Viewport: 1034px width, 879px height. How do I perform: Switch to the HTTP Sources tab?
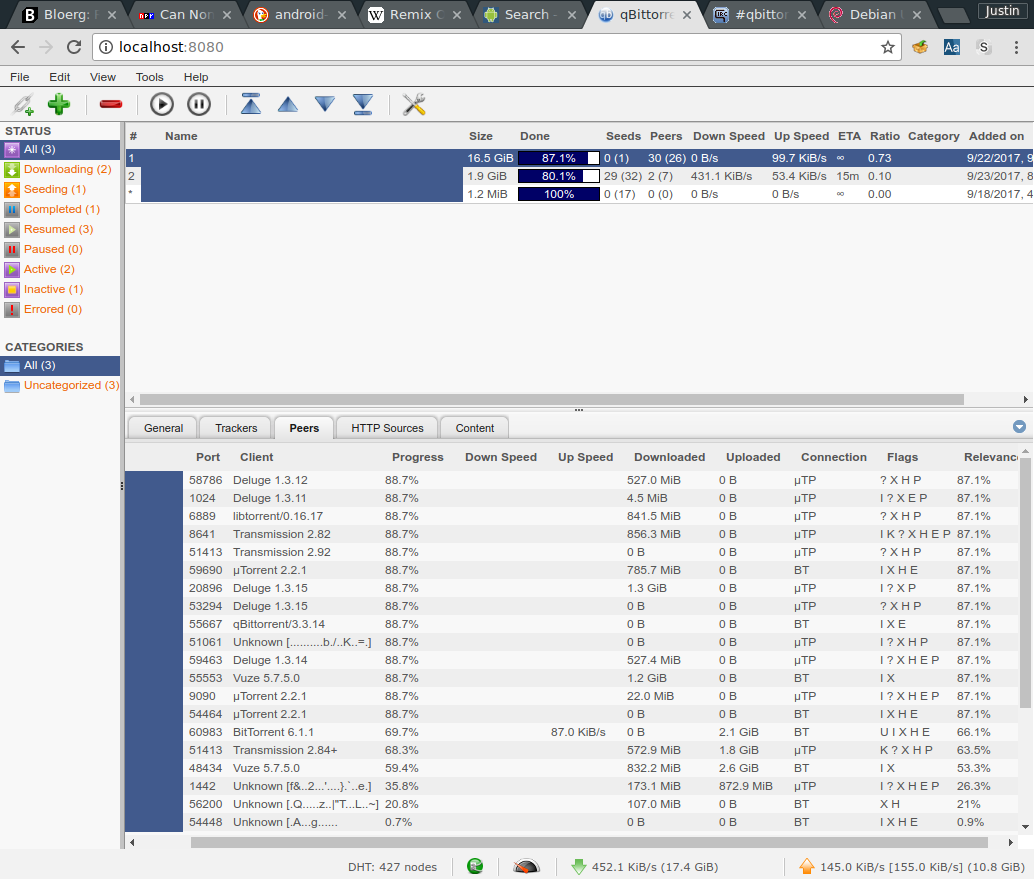(387, 428)
